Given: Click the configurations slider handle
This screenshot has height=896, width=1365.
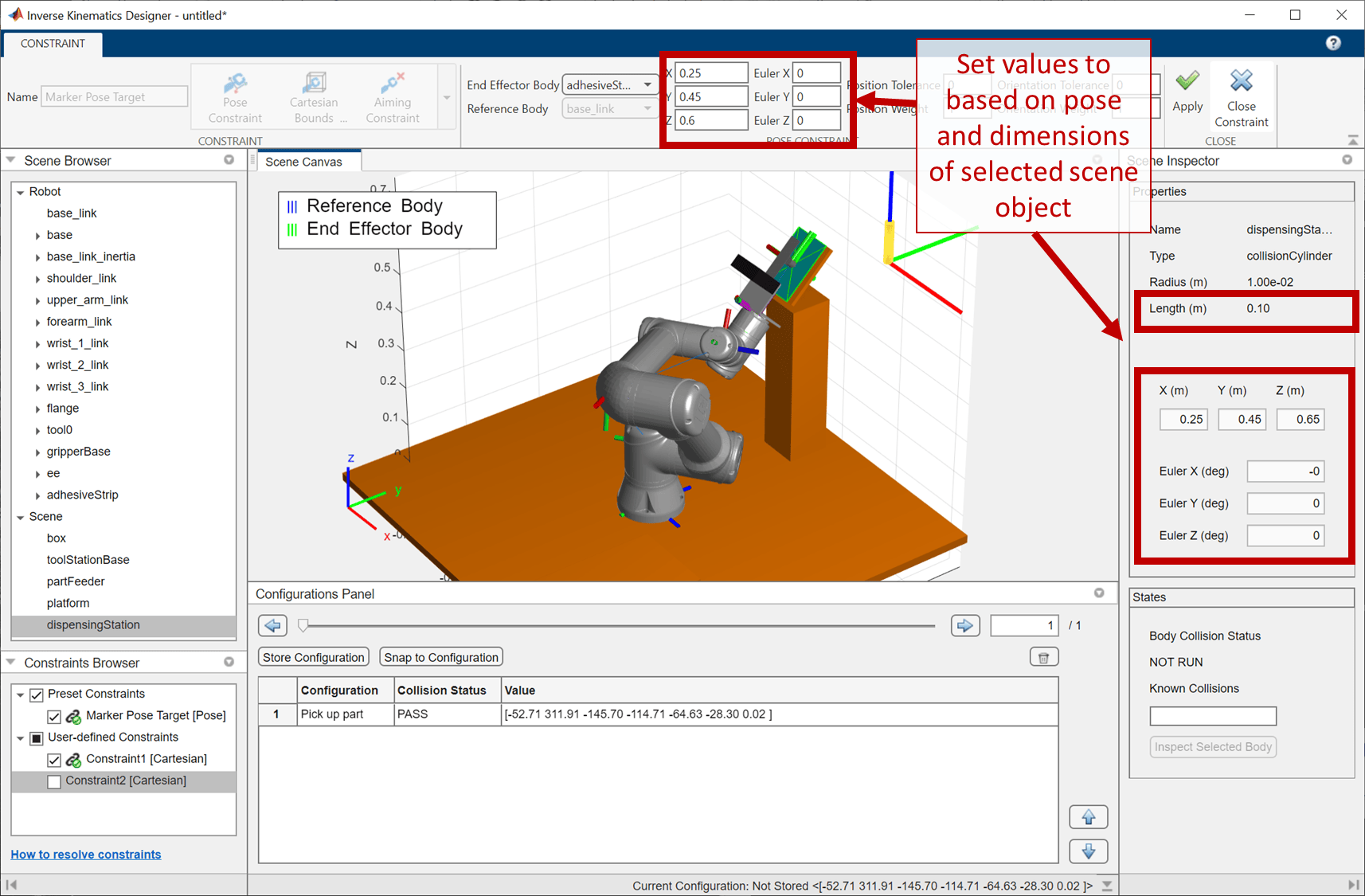Looking at the screenshot, I should tap(303, 625).
